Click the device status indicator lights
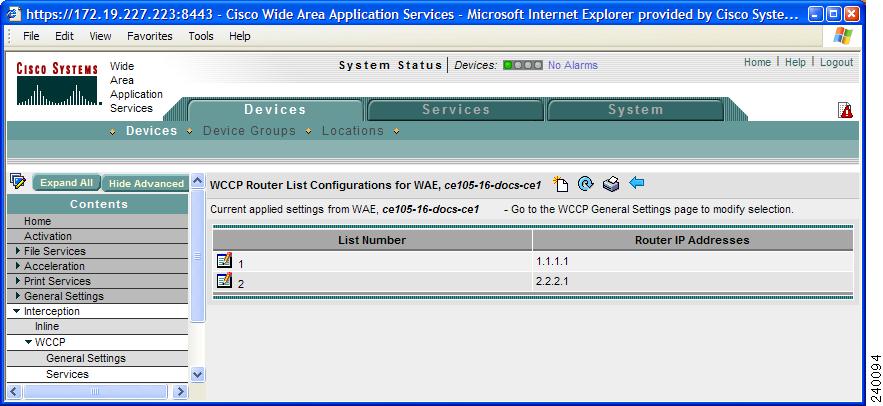Viewport: 883px width, 406px height. [x=523, y=65]
